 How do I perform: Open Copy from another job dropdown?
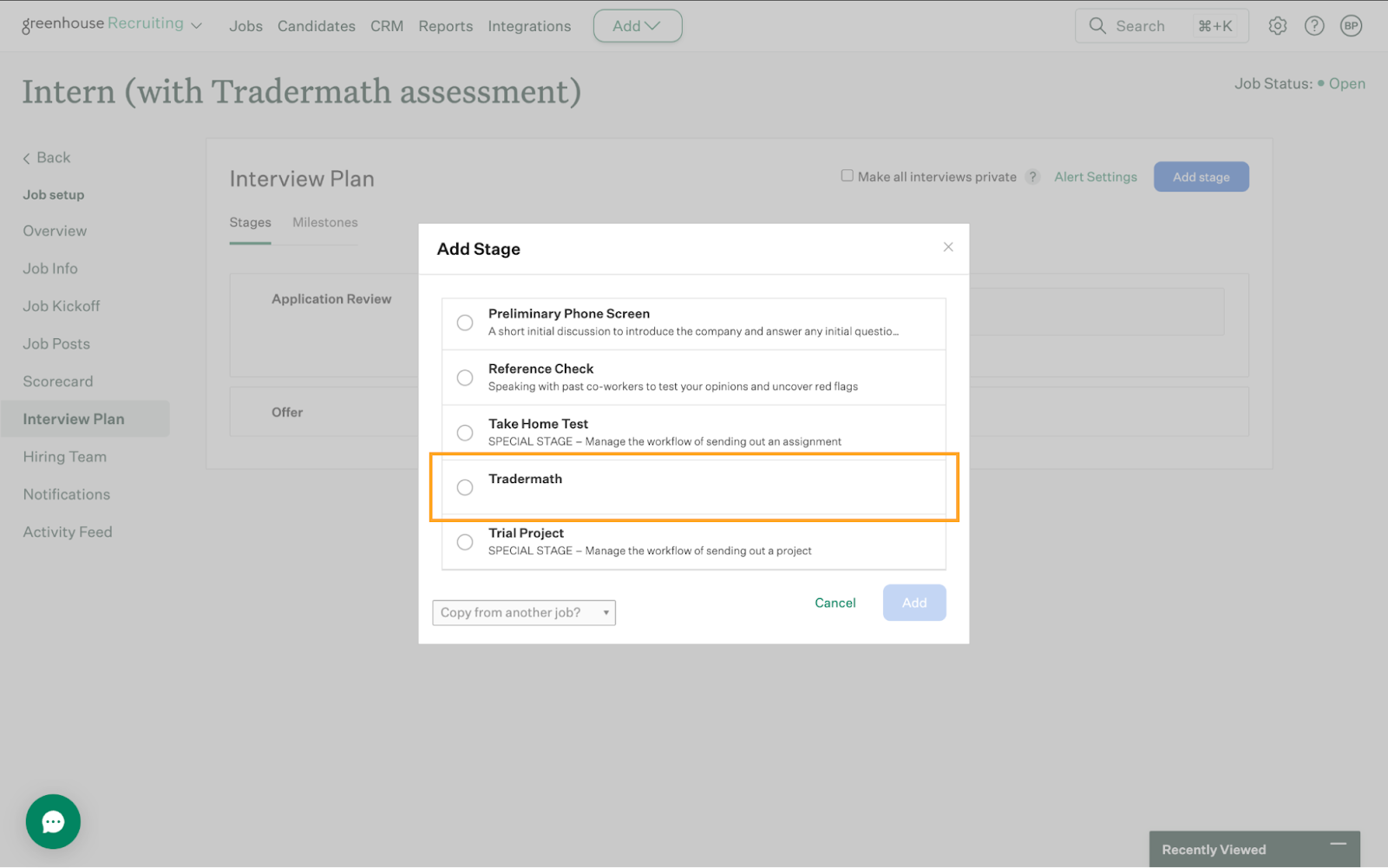[x=524, y=612]
